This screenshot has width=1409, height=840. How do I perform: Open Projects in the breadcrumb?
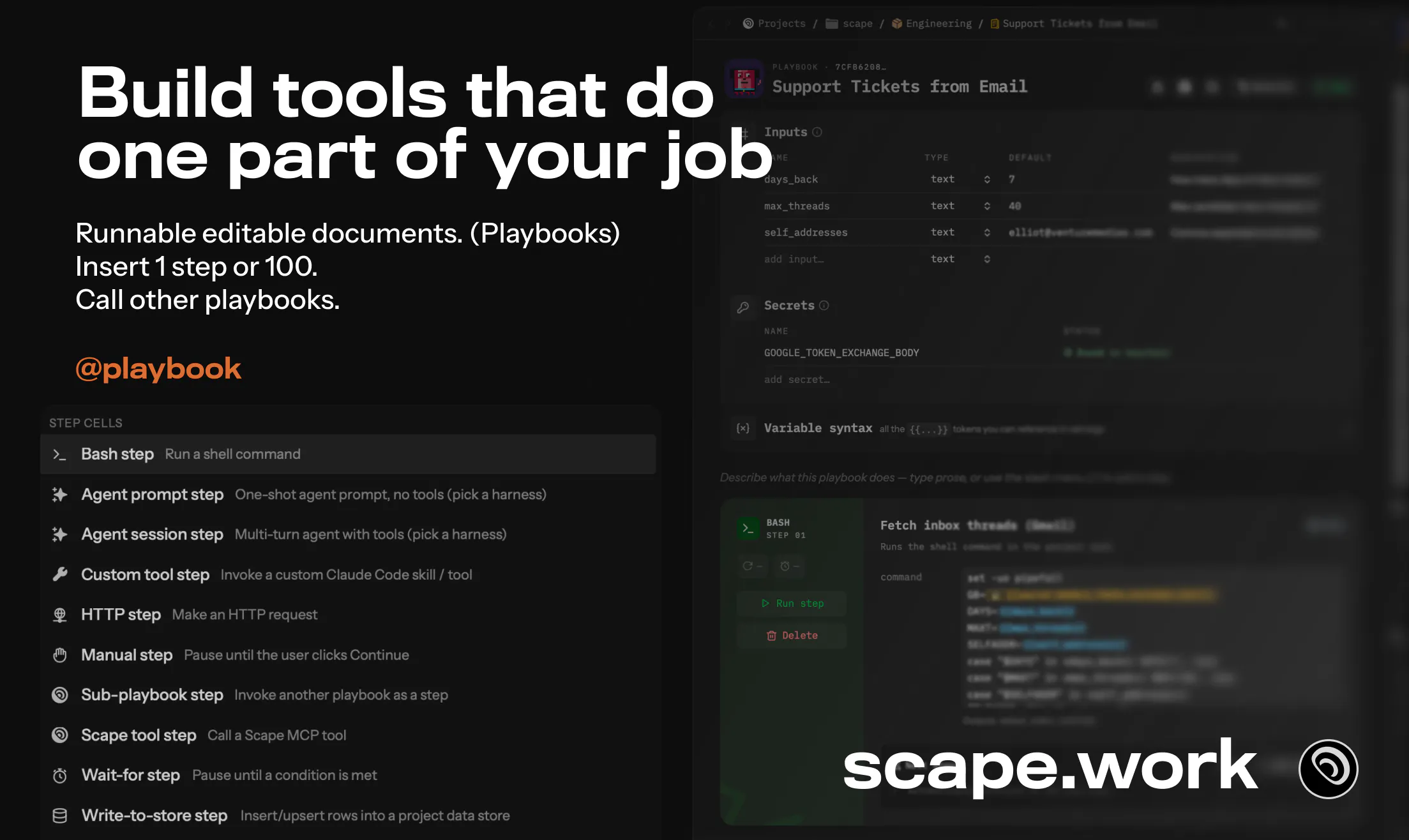point(774,24)
